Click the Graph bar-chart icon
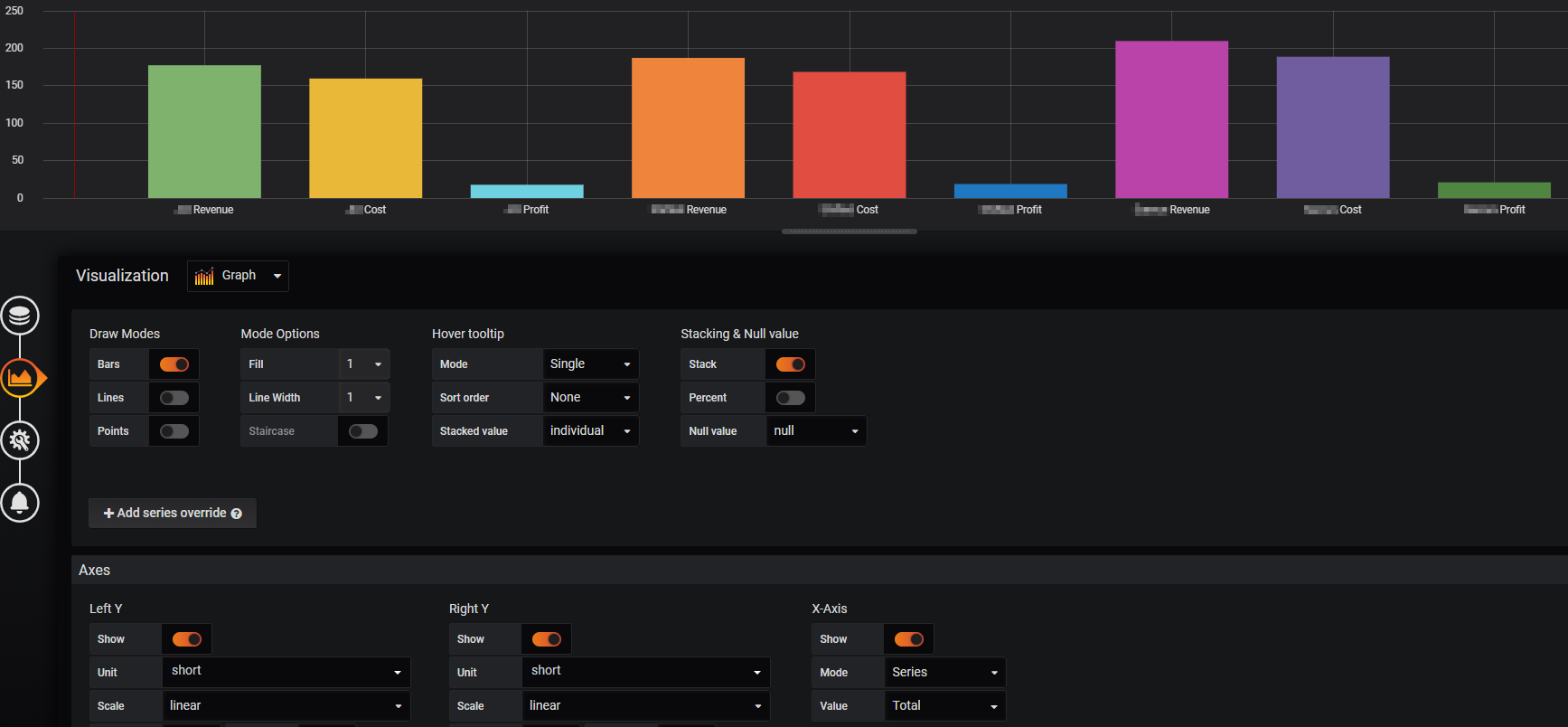1568x727 pixels. [x=204, y=276]
